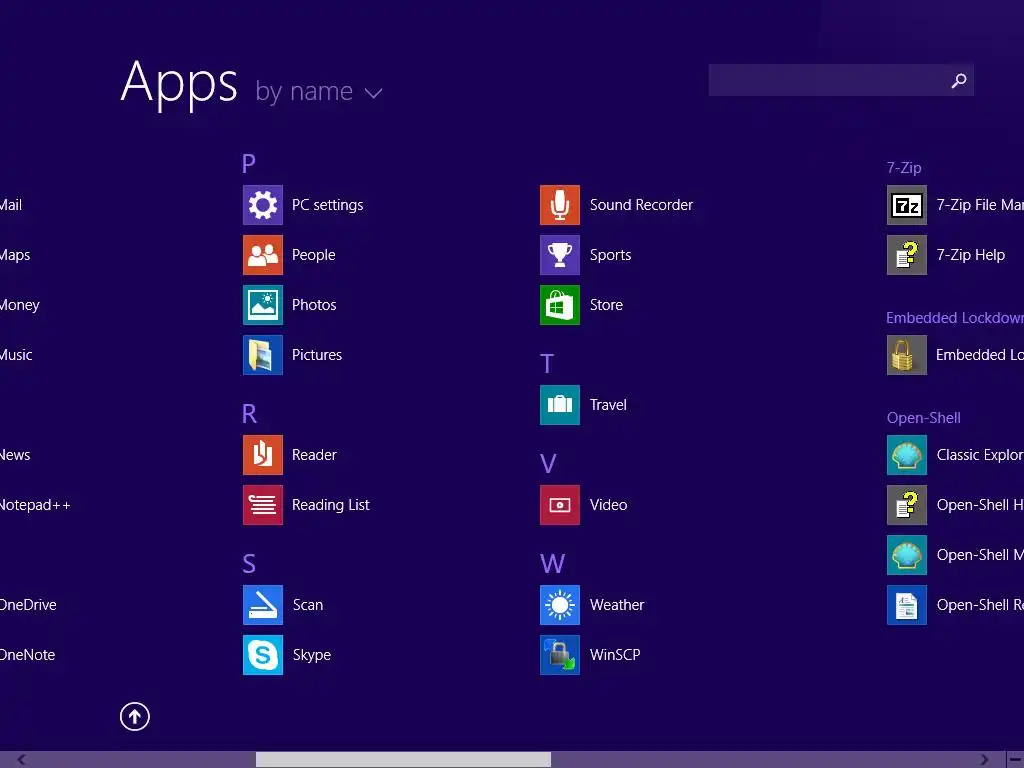Click the 'Pictures' text label
The height and width of the screenshot is (768, 1024).
[x=317, y=355]
